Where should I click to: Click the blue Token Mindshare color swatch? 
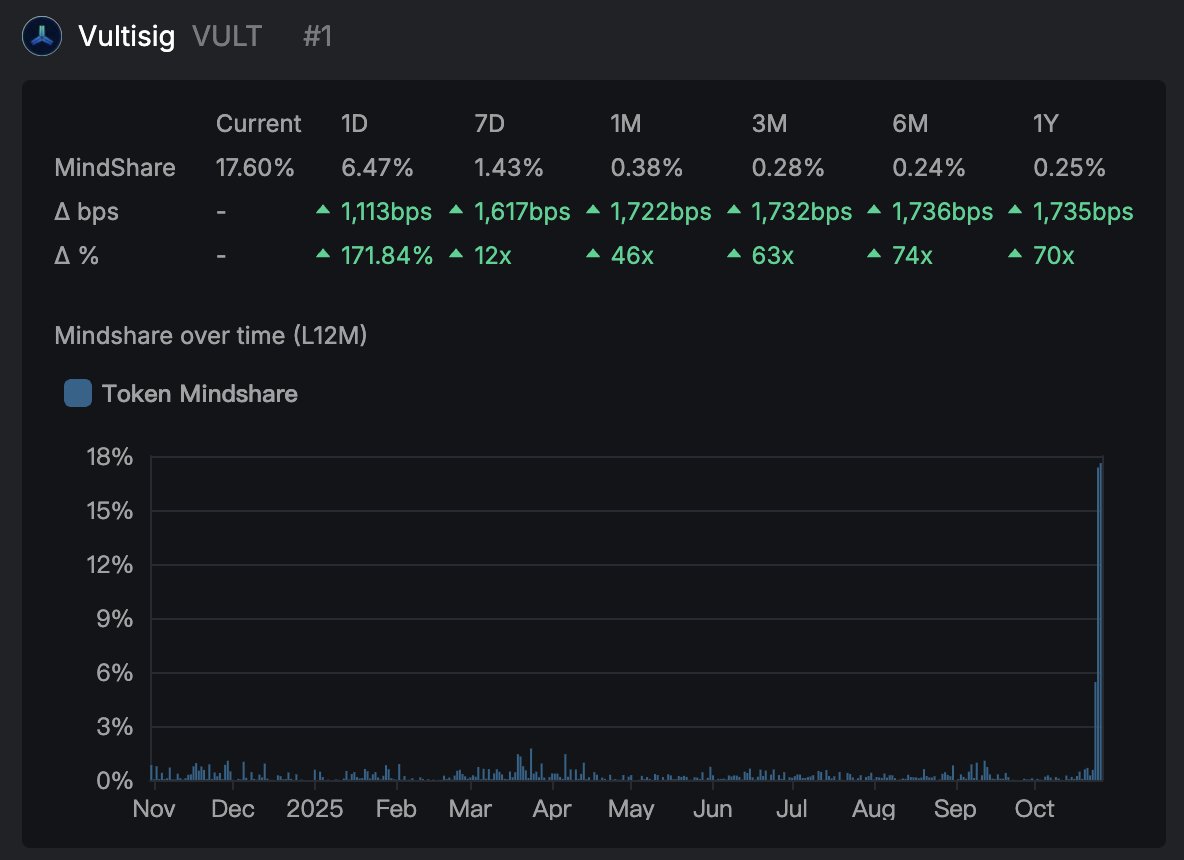pos(78,394)
